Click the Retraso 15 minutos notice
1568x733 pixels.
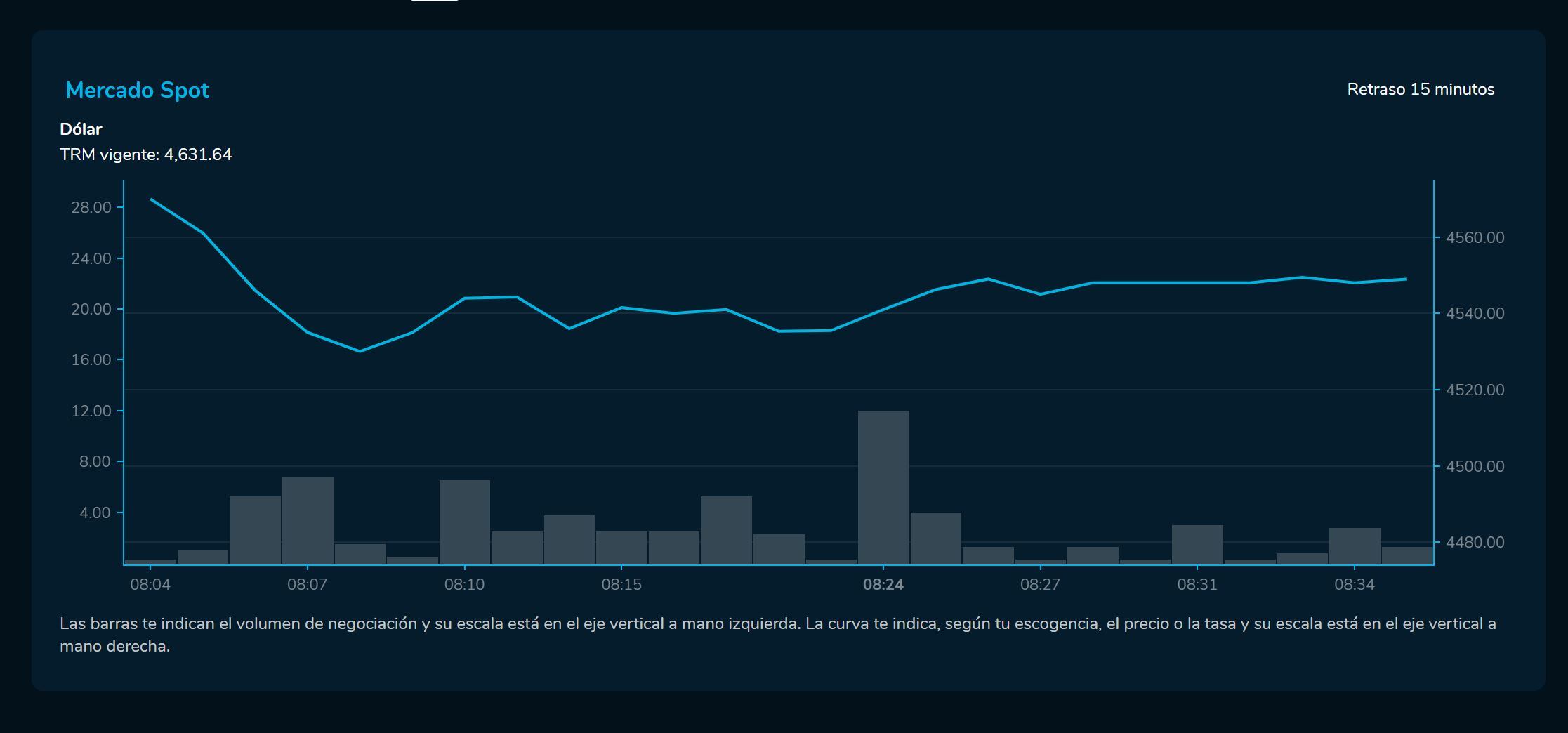click(1421, 89)
